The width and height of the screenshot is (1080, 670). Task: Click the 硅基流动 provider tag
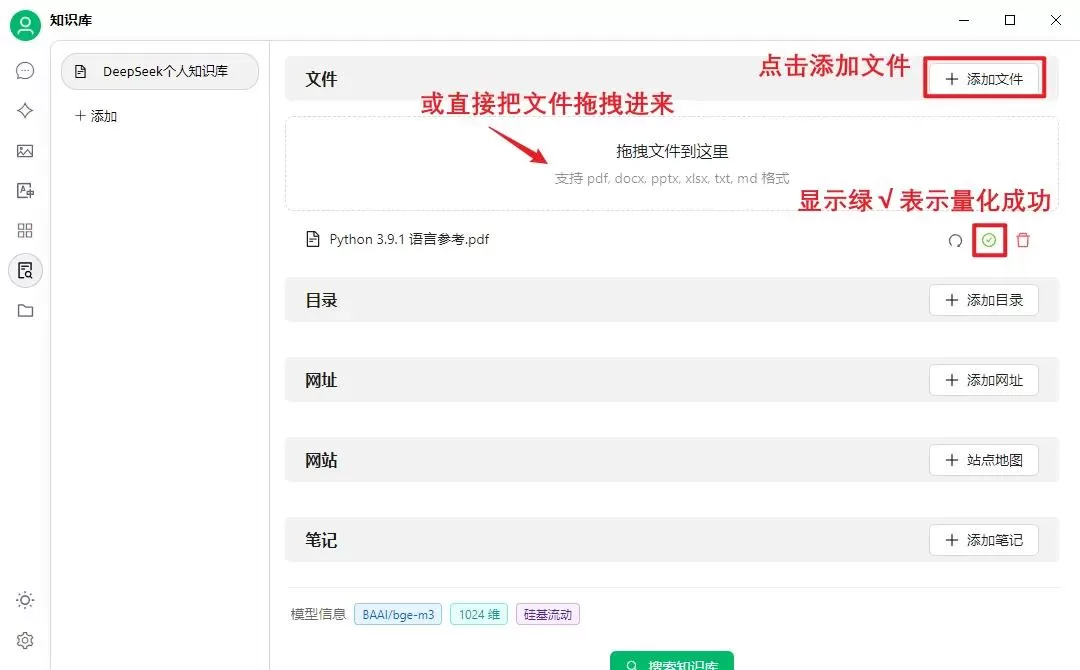click(x=548, y=614)
